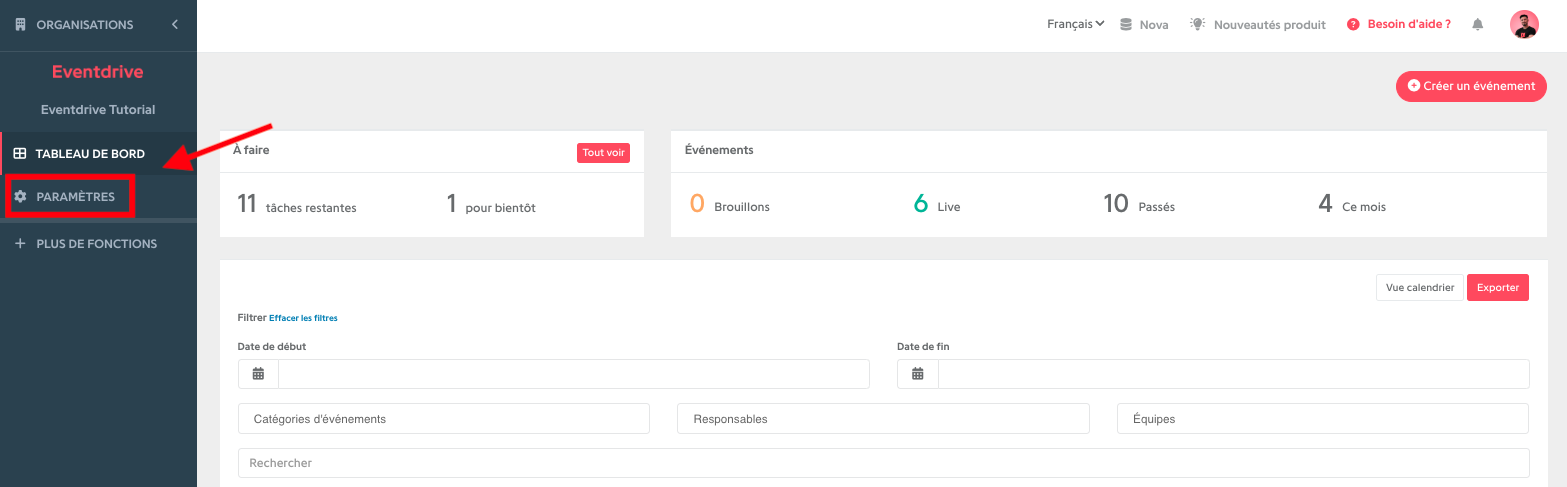This screenshot has height=487, width=1567.
Task: Click the Exporter button
Action: (x=1498, y=288)
